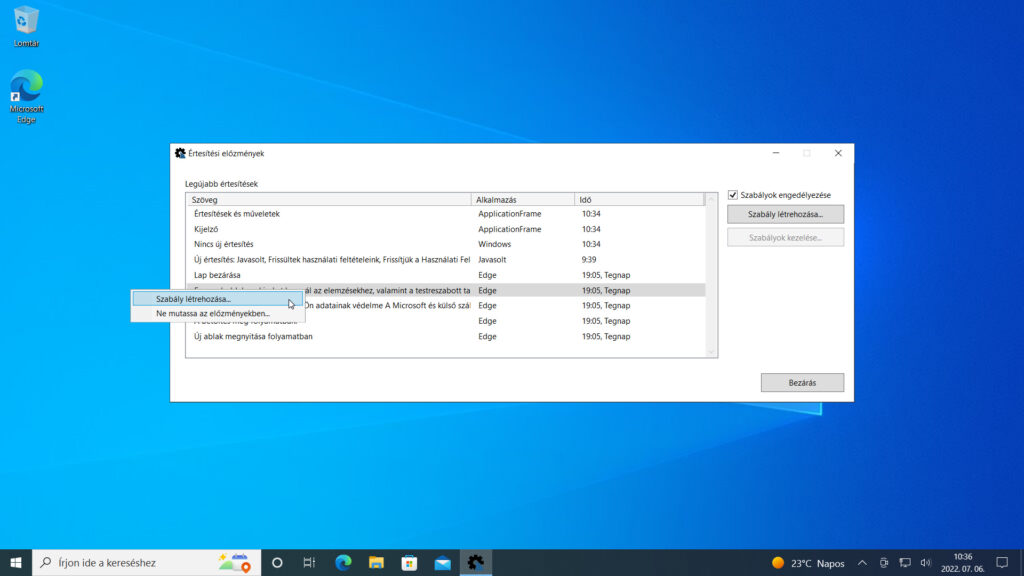Image resolution: width=1024 pixels, height=576 pixels.
Task: Sort by the Alkalmazás column header
Action: 522,200
